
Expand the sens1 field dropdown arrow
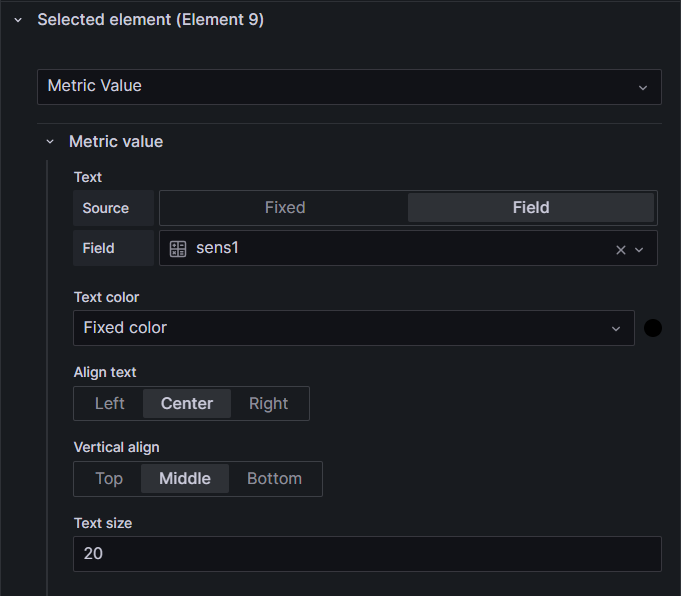click(640, 250)
